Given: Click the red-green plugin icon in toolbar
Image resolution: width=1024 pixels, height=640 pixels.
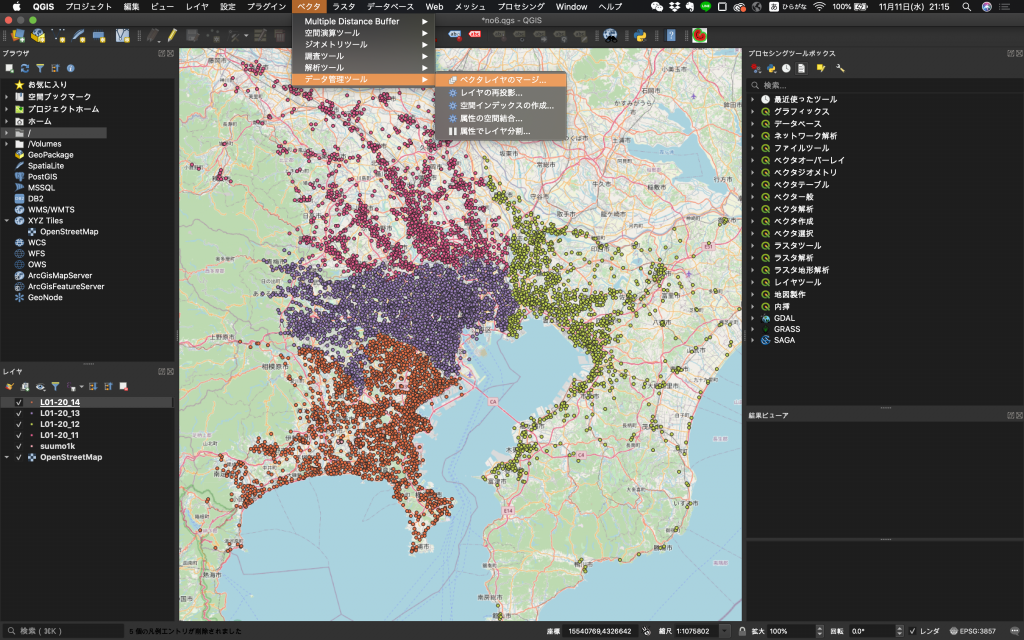Looking at the screenshot, I should click(x=699, y=35).
